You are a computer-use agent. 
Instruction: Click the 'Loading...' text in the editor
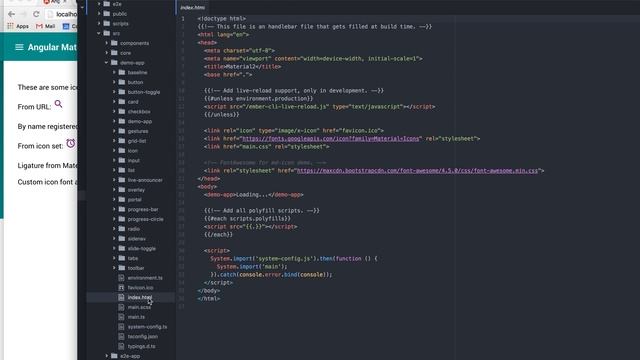click(x=252, y=195)
